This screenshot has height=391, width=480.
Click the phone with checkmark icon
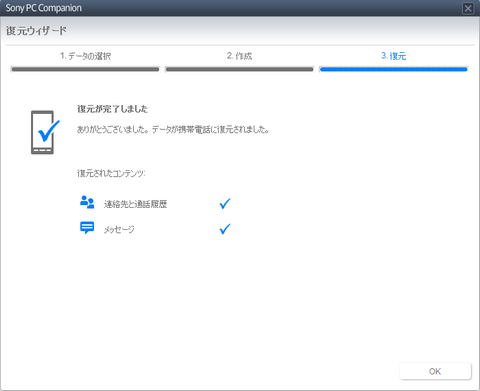pyautogui.click(x=45, y=132)
